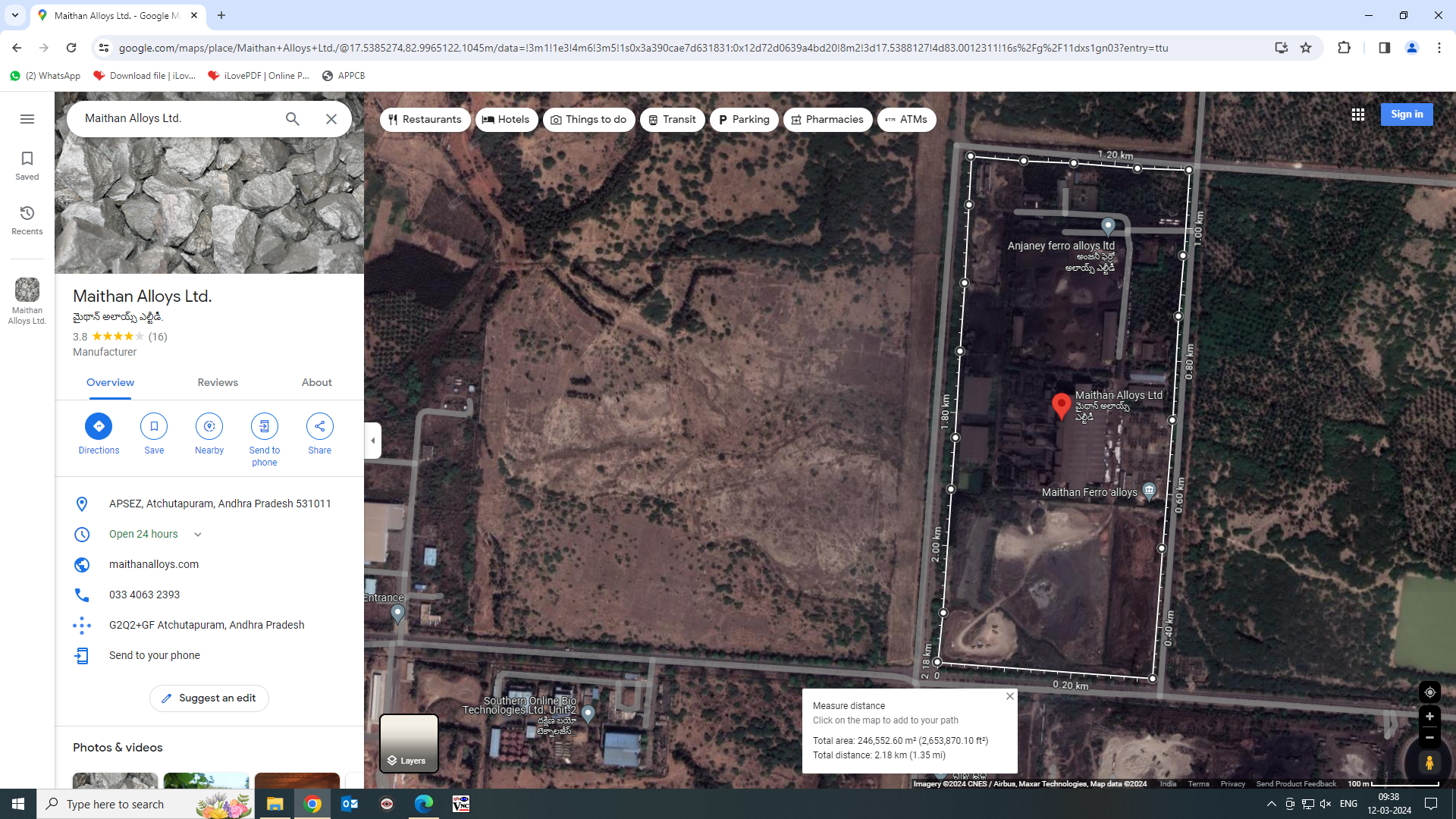
Task: Select Maithan Ferro alloys marker
Action: (x=1150, y=491)
